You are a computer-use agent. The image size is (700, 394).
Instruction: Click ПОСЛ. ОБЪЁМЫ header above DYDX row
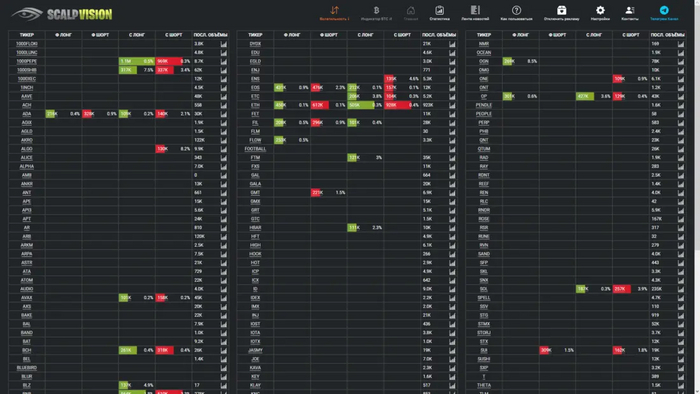point(439,35)
